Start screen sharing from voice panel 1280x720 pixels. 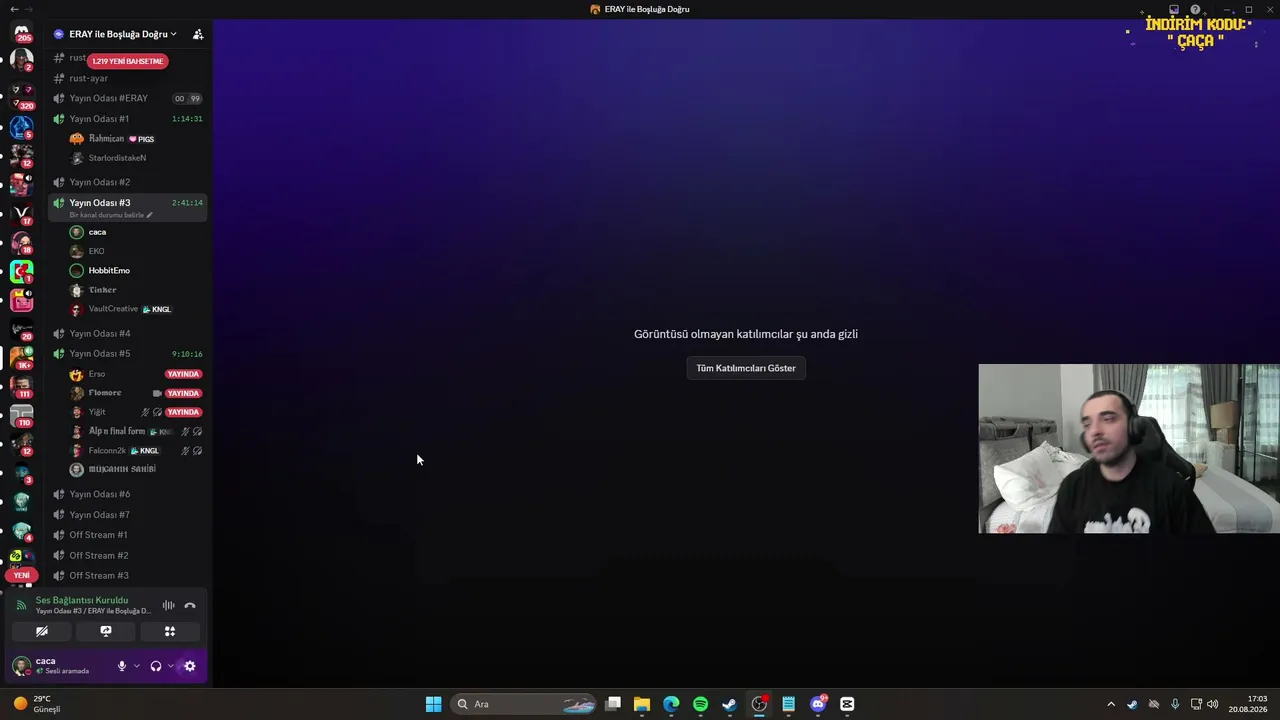106,631
